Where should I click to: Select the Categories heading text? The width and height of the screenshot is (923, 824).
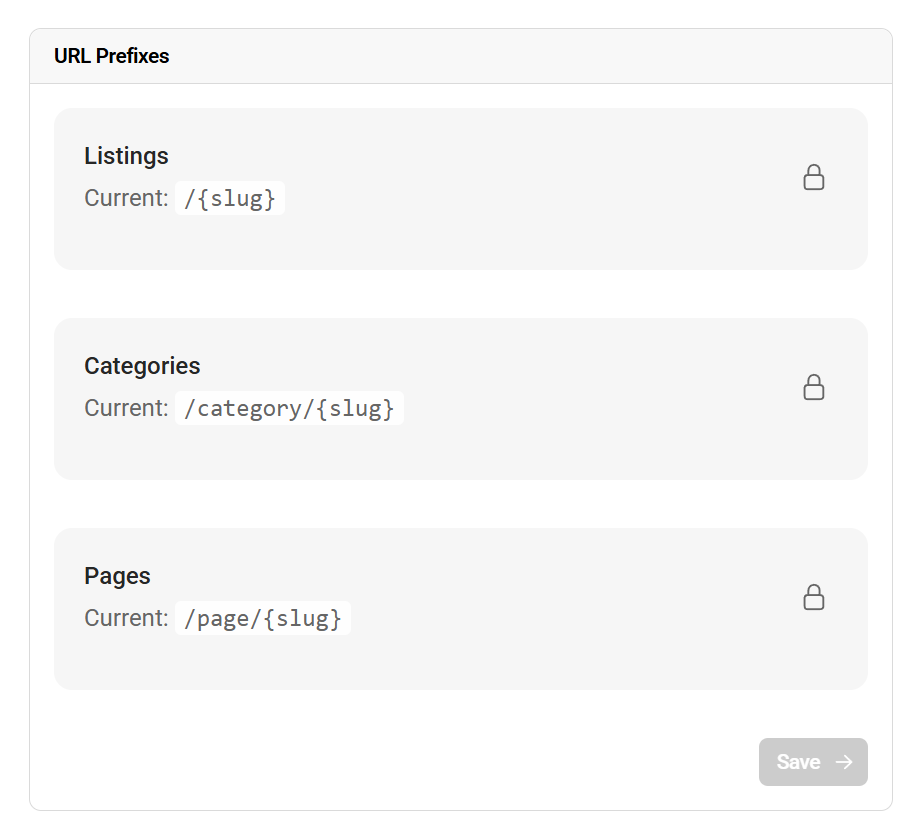[142, 366]
